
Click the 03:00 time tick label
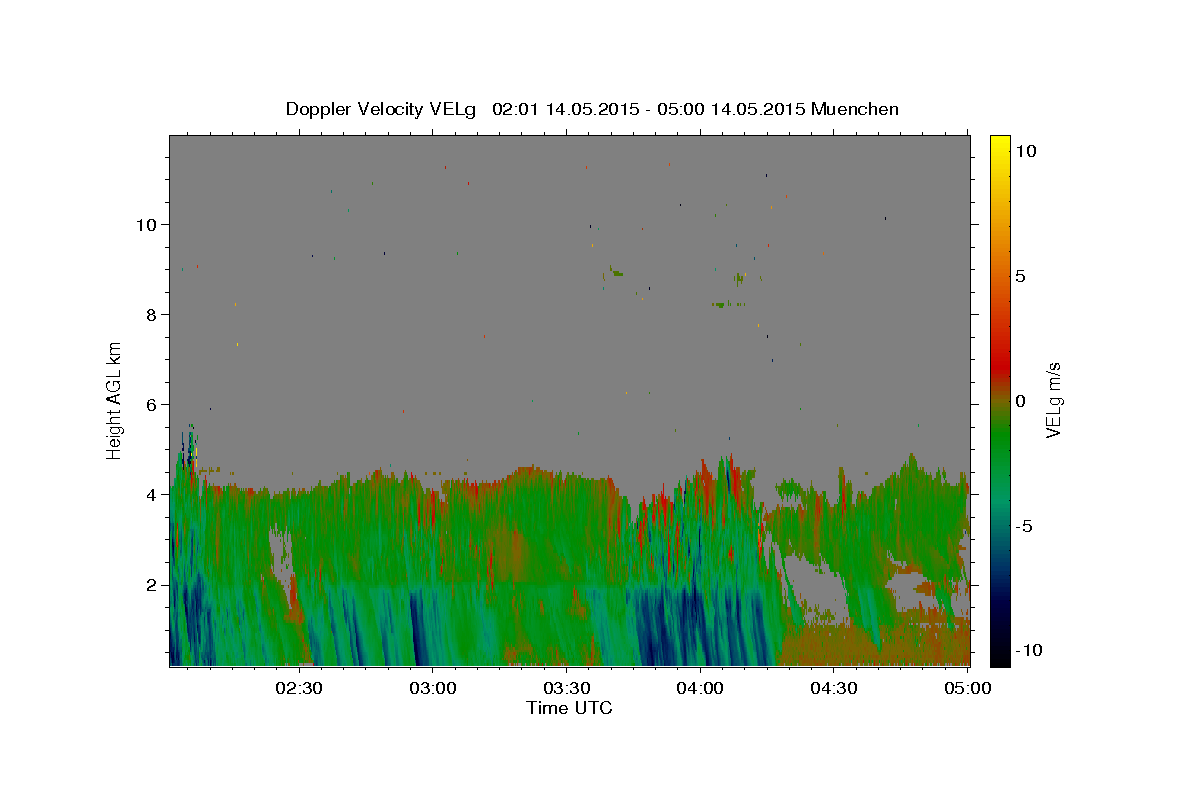pyautogui.click(x=432, y=688)
